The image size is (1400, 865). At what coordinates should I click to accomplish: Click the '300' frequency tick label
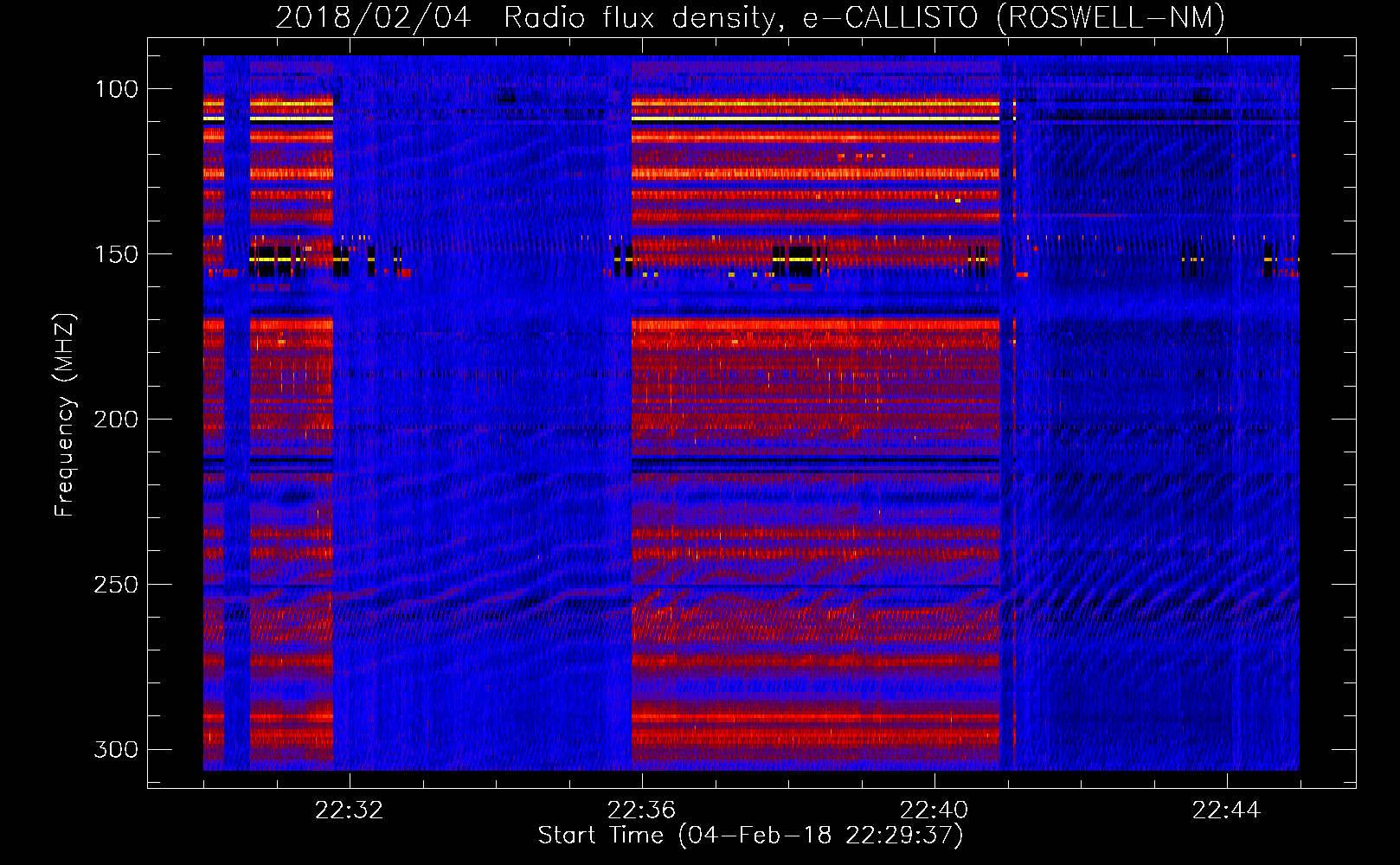pyautogui.click(x=116, y=749)
